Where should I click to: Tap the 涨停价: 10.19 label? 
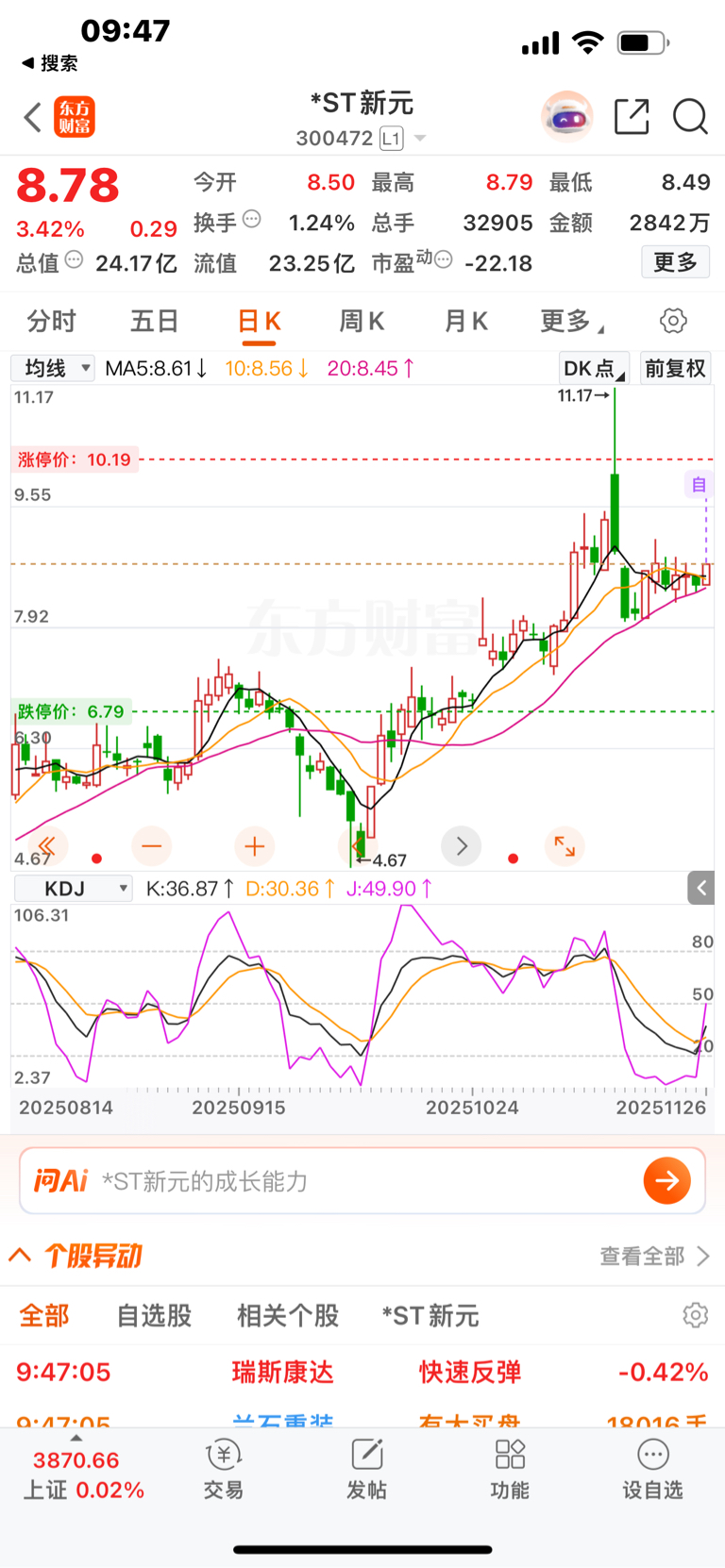[x=75, y=459]
